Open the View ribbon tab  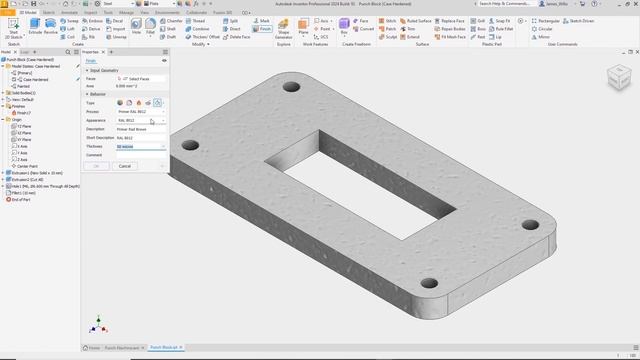pos(144,13)
